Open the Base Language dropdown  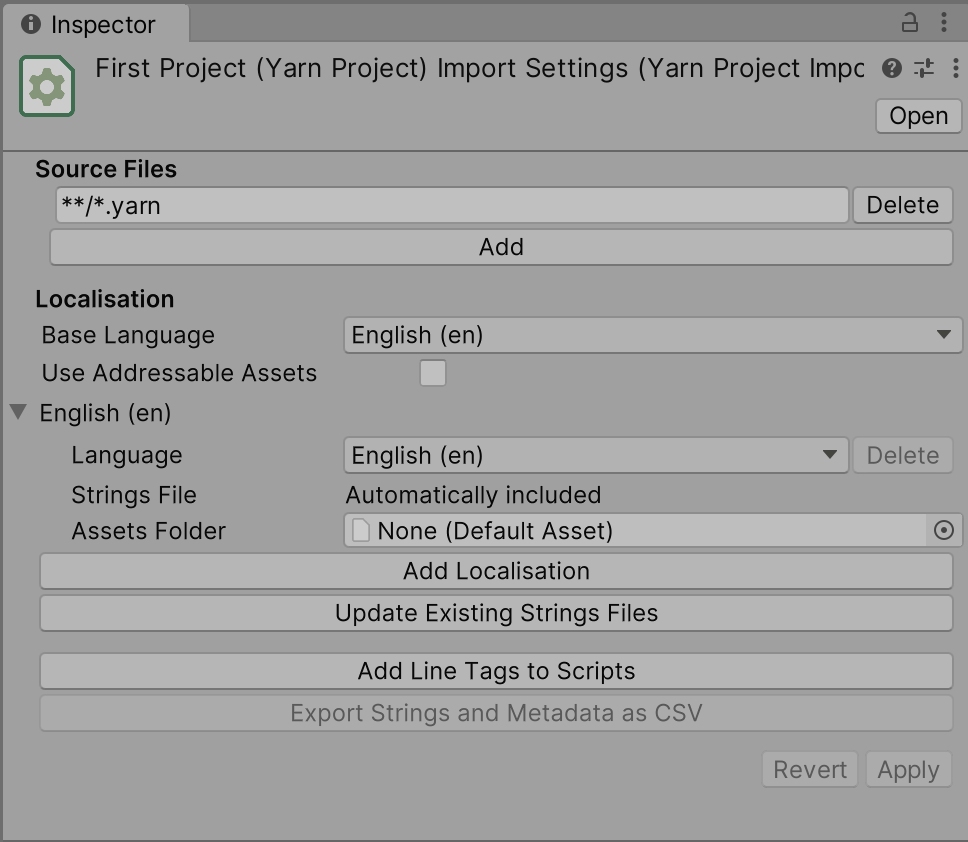coord(652,335)
